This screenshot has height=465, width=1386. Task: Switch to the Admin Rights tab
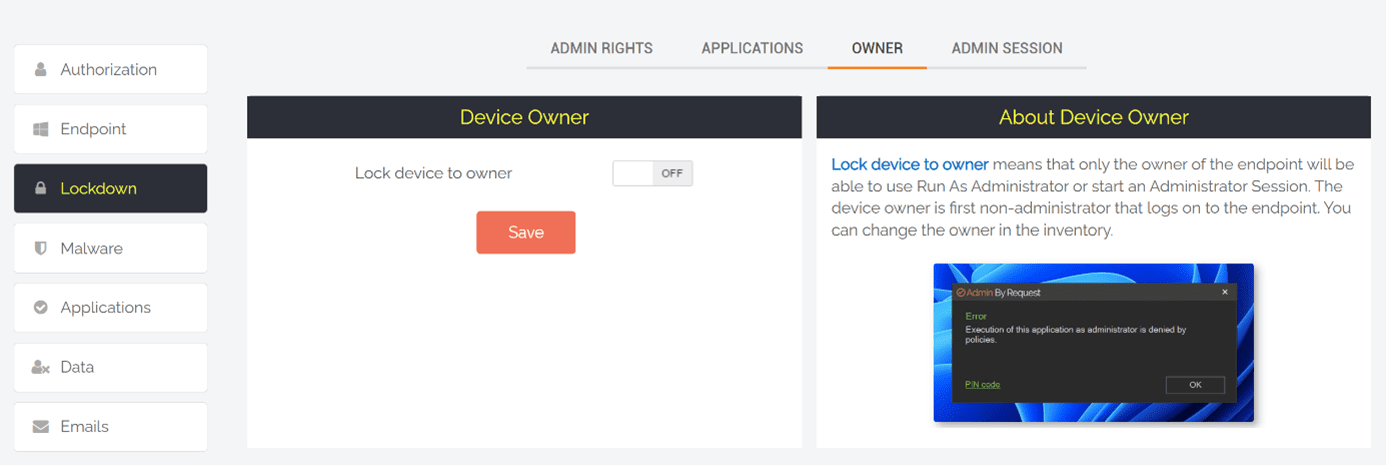click(601, 48)
